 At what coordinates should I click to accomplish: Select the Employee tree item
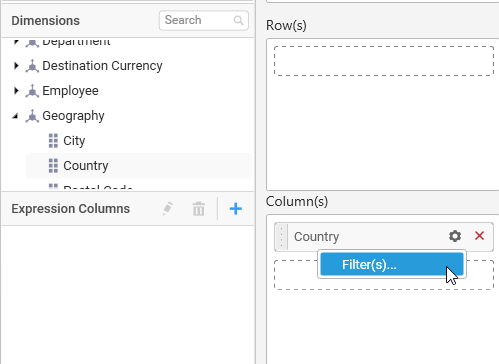(x=70, y=91)
